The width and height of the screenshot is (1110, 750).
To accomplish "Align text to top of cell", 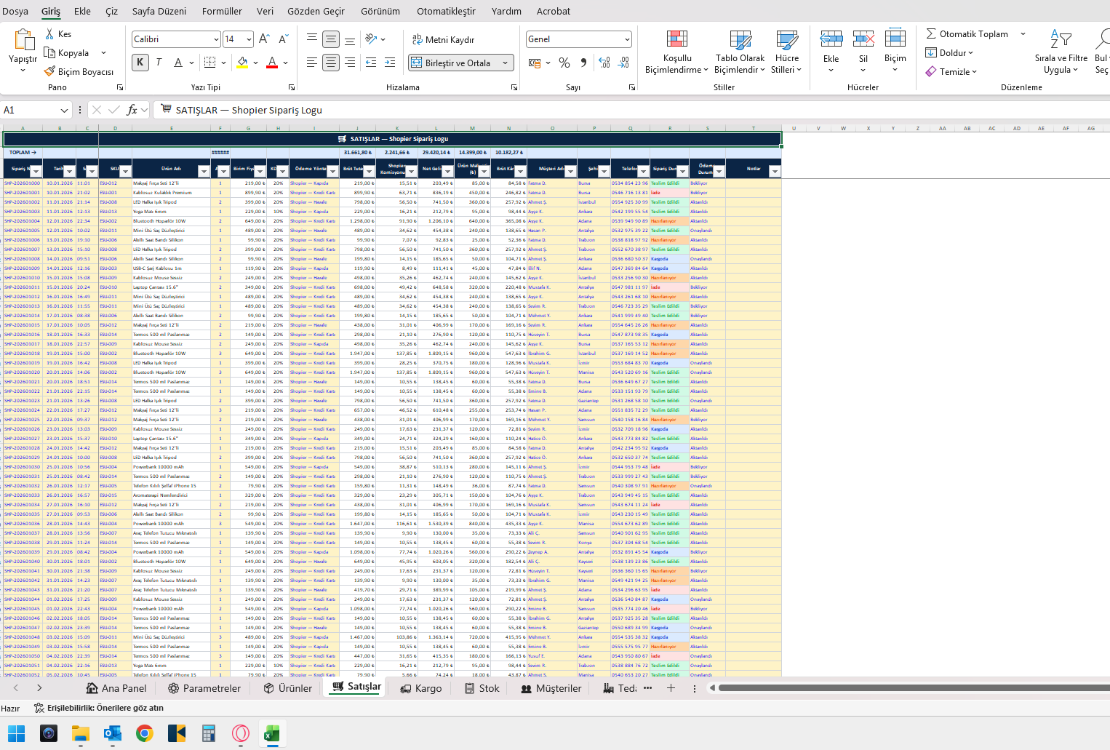I will point(311,39).
